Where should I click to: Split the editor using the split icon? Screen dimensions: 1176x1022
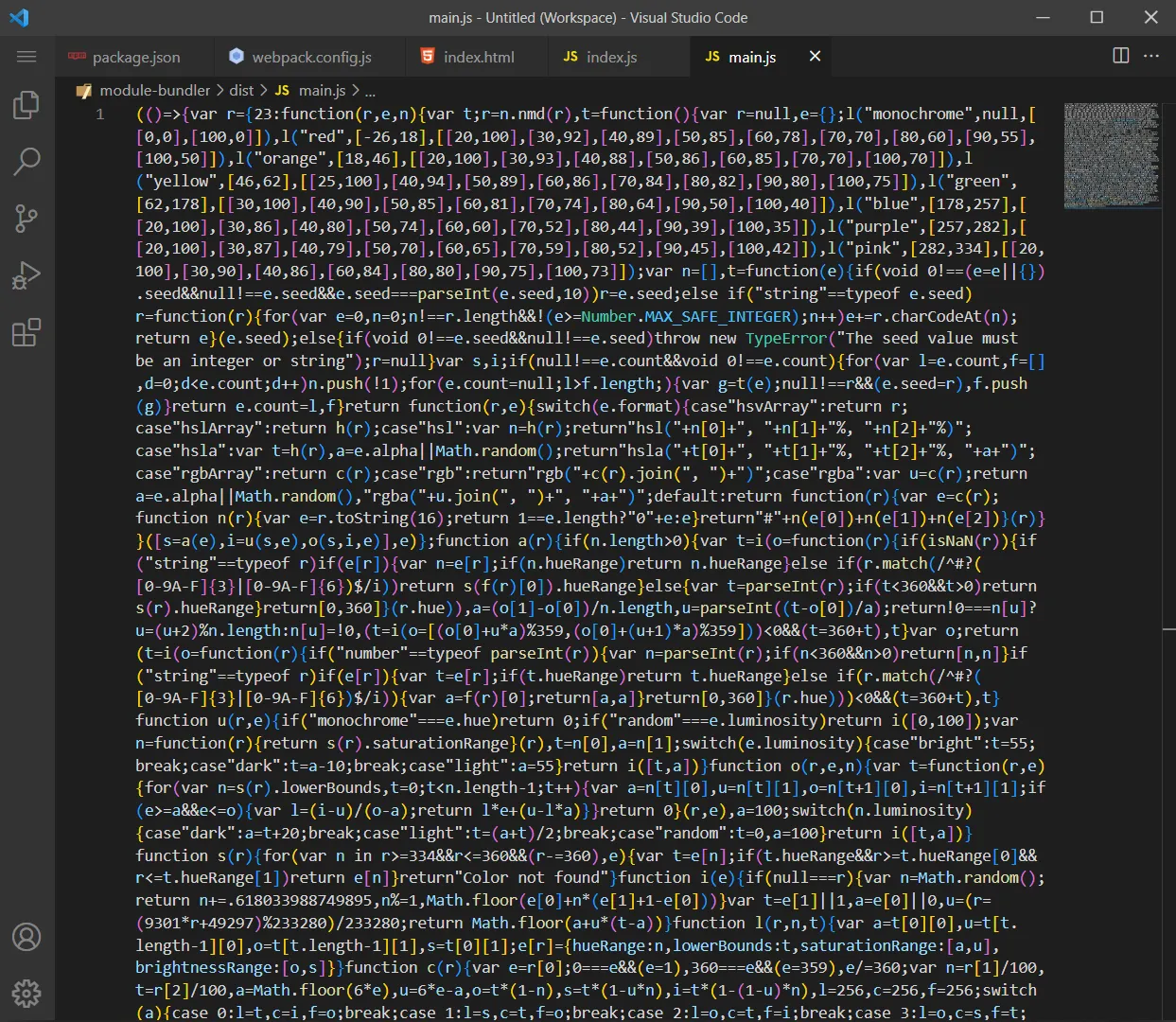[1119, 57]
